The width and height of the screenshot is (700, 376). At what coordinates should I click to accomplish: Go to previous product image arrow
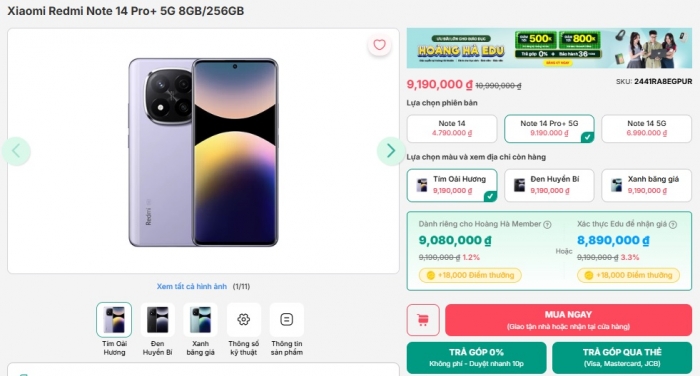coord(17,151)
